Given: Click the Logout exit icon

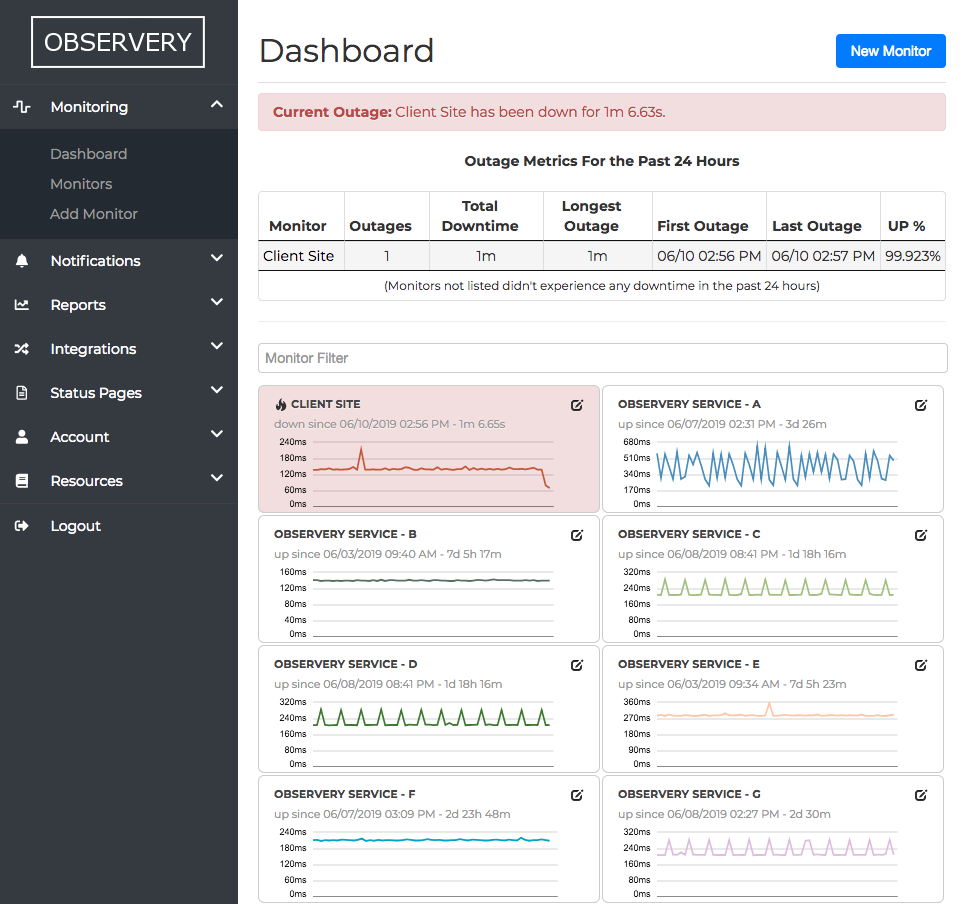Looking at the screenshot, I should 22,526.
